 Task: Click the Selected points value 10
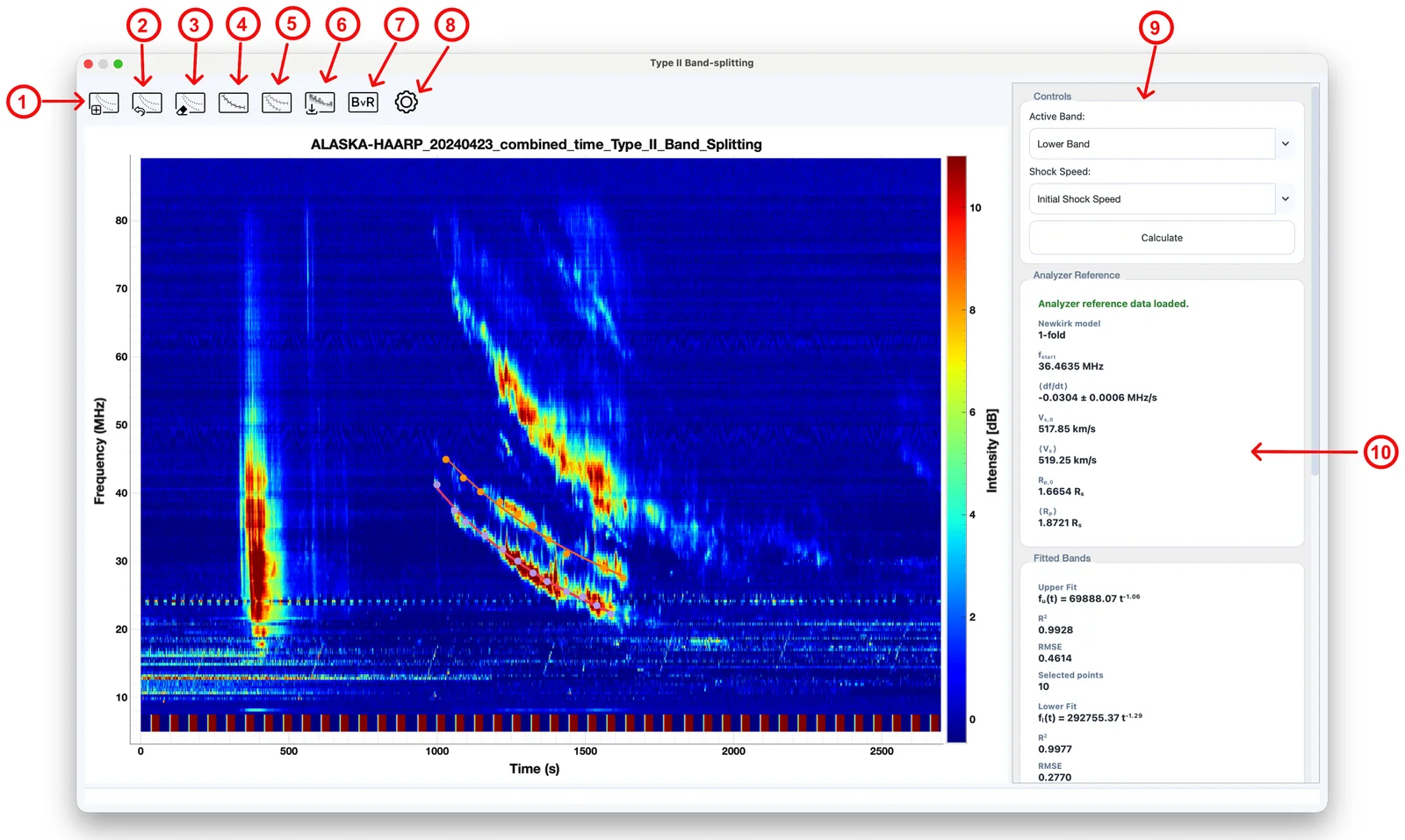pos(1043,686)
